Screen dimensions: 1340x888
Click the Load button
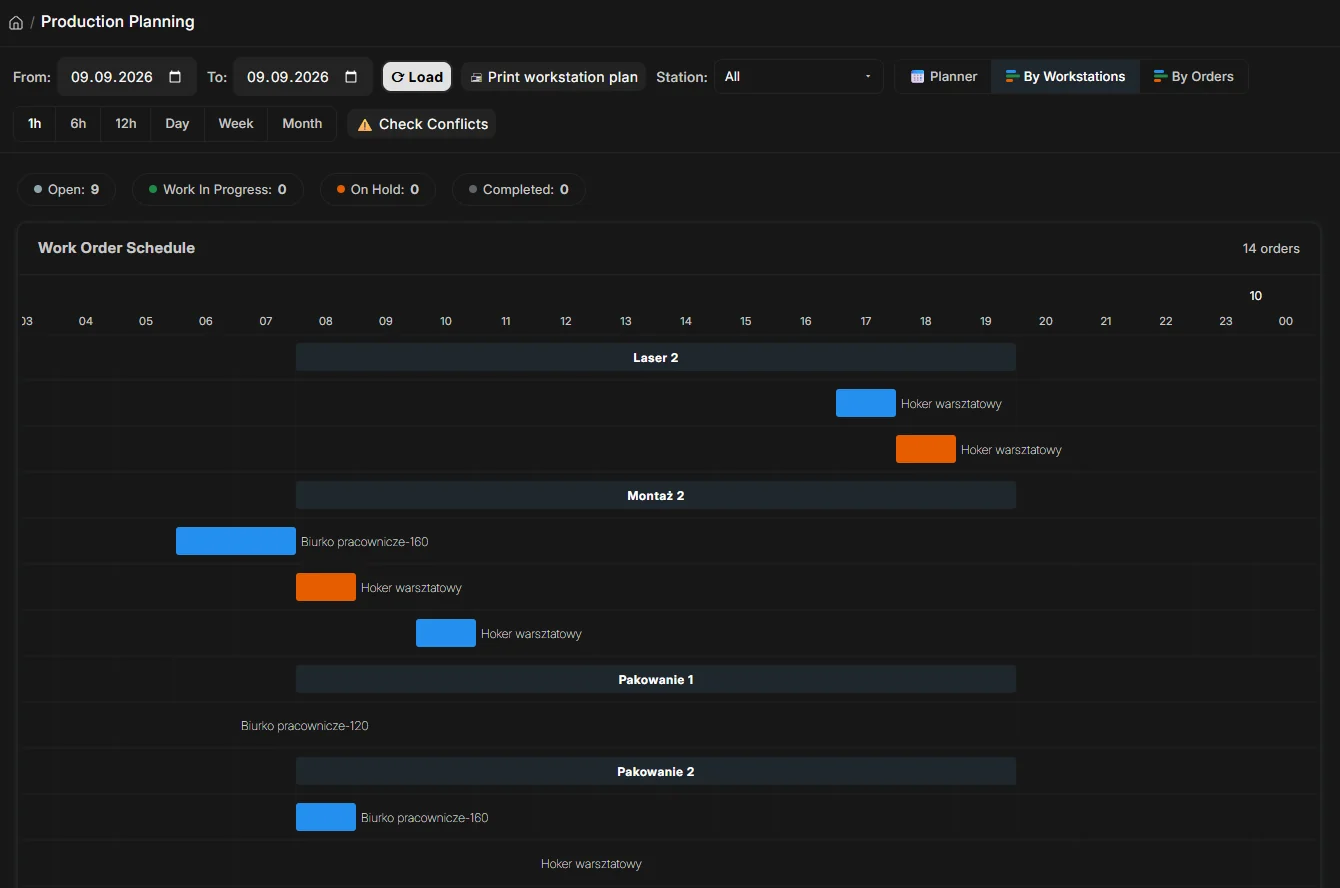click(417, 77)
